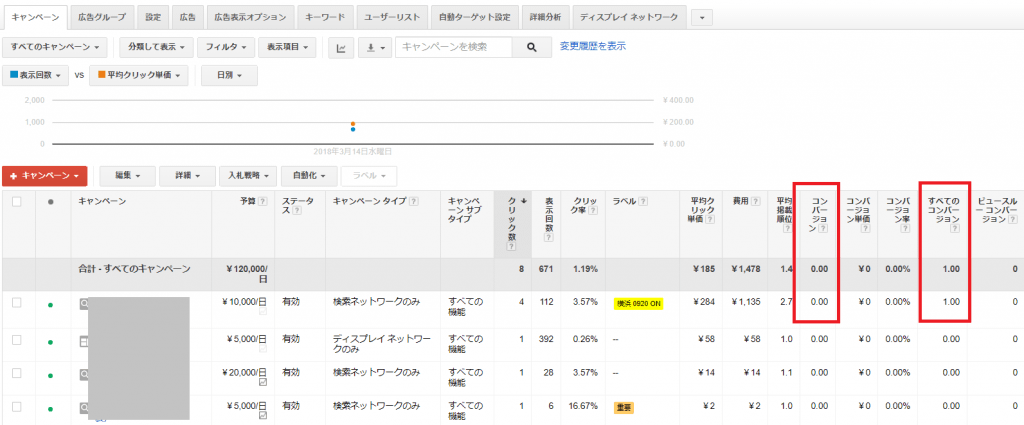Click help icon beside キャンペーン タイプ header
This screenshot has height=425, width=1024.
click(414, 202)
